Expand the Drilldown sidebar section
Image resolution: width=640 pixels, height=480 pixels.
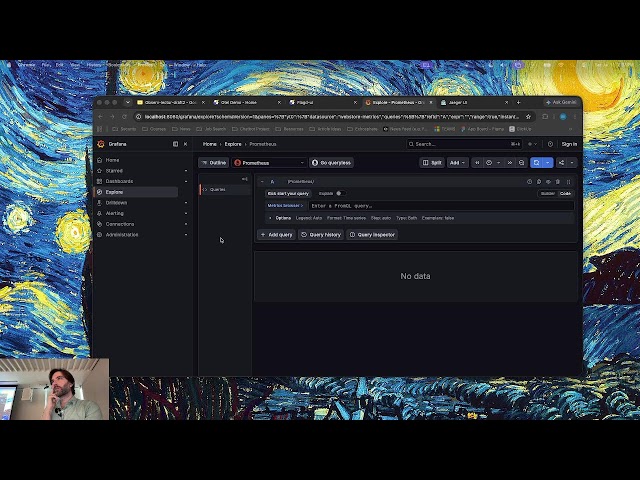(x=186, y=202)
